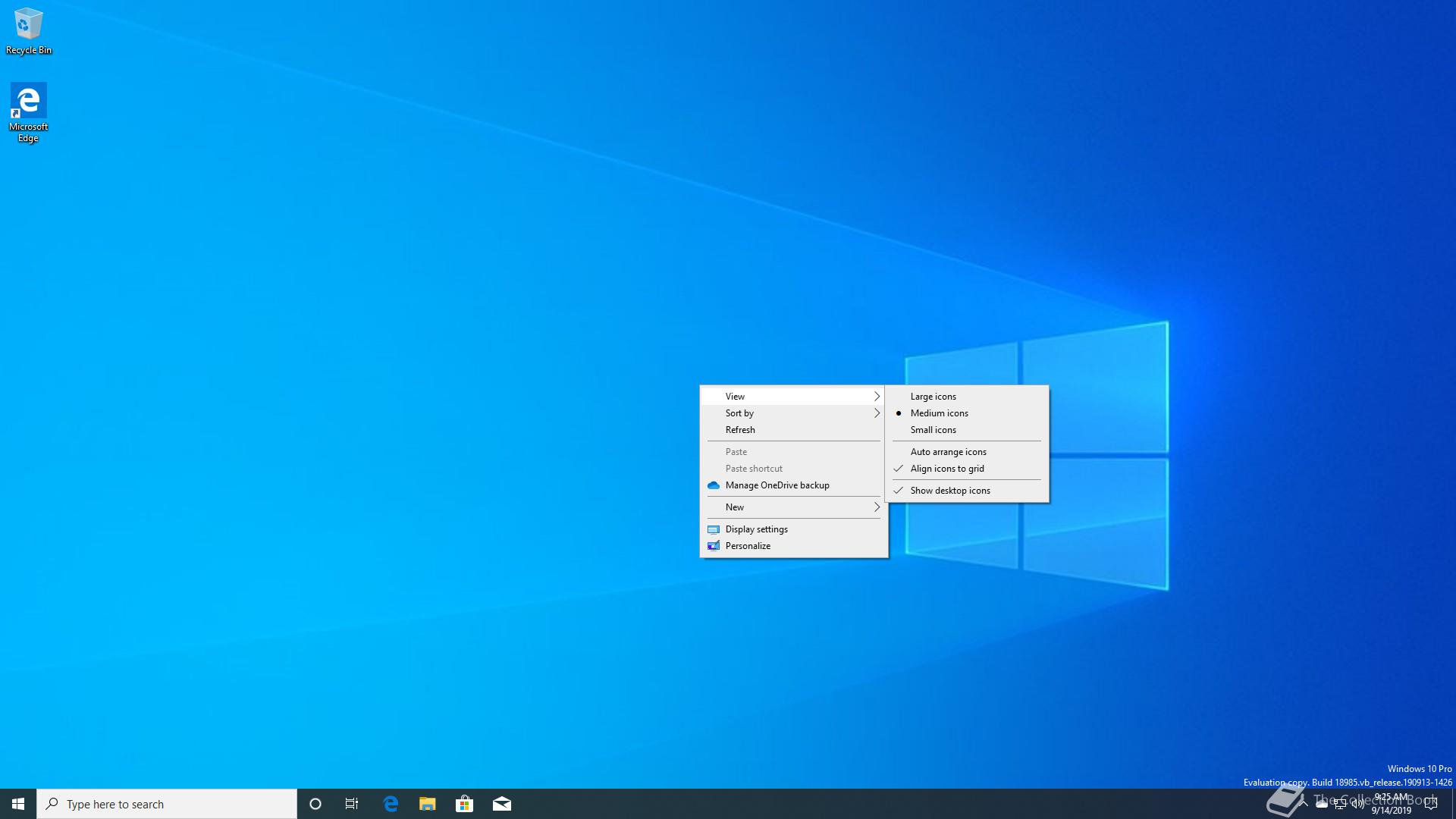This screenshot has height=819, width=1456.
Task: Open File Explorer from the taskbar
Action: [428, 804]
